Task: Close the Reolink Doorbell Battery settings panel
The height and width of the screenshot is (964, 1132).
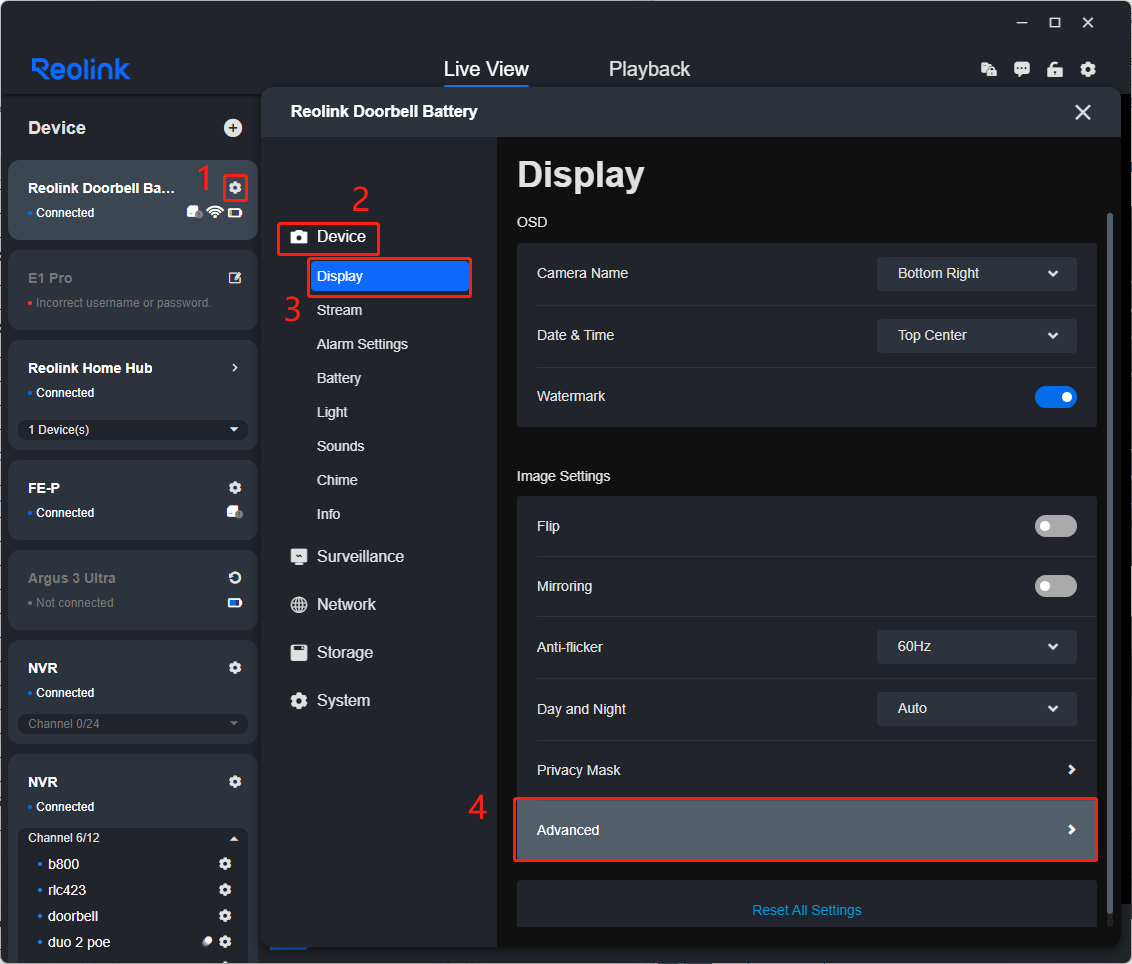Action: coord(1082,112)
